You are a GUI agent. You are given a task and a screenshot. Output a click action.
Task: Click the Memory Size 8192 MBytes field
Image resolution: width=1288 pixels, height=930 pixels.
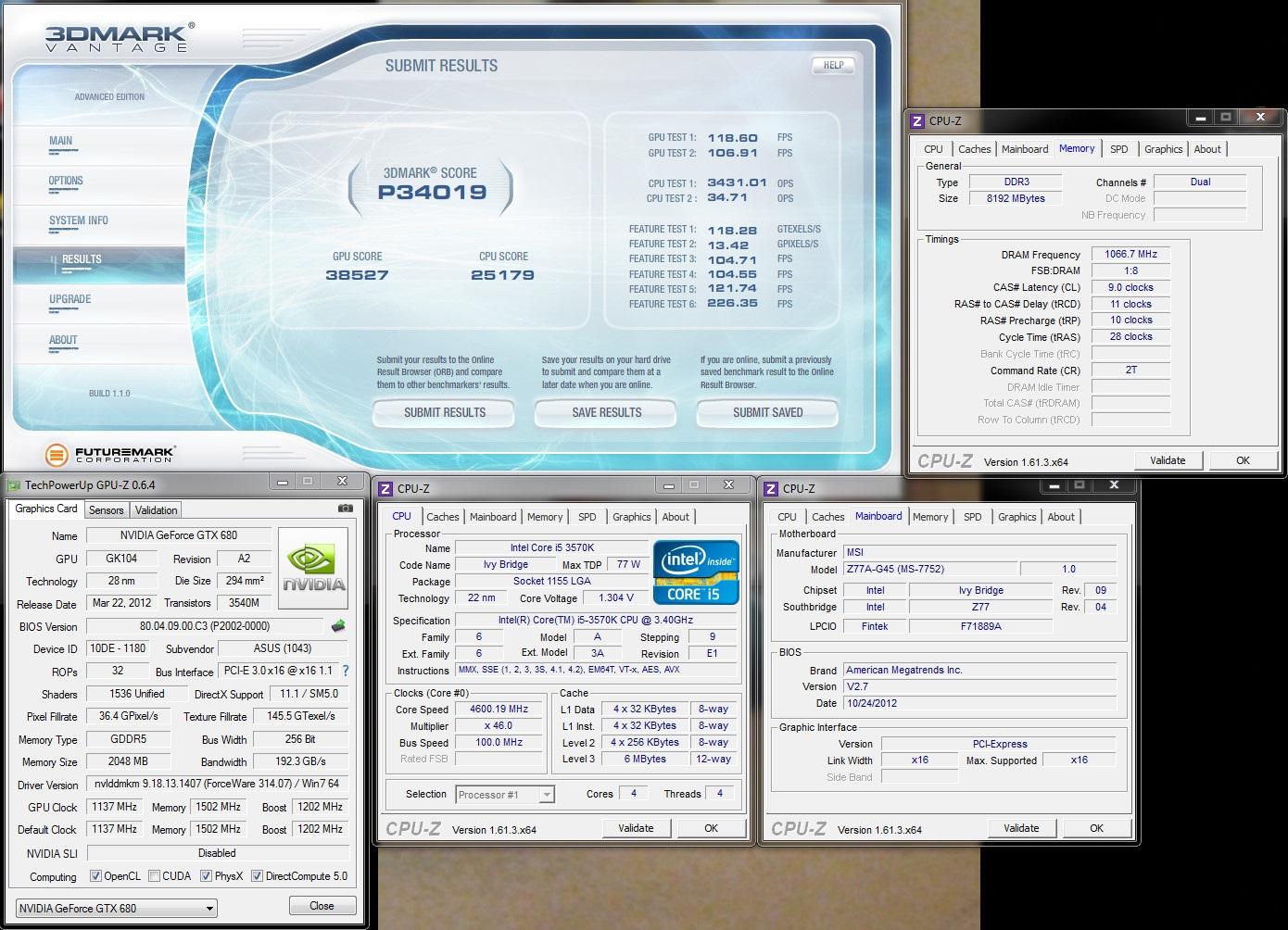1016,198
